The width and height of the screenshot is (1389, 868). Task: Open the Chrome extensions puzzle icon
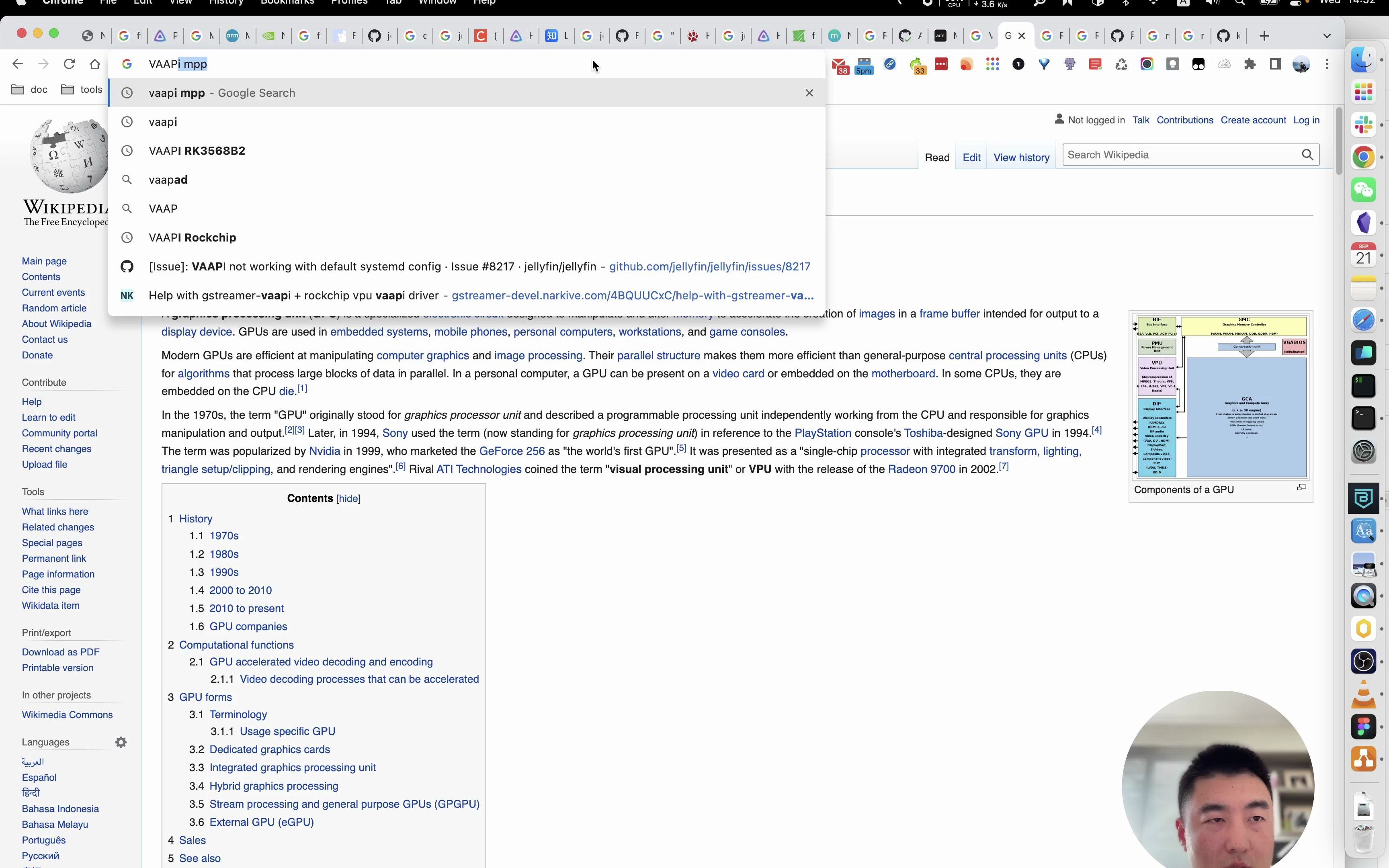tap(1250, 64)
